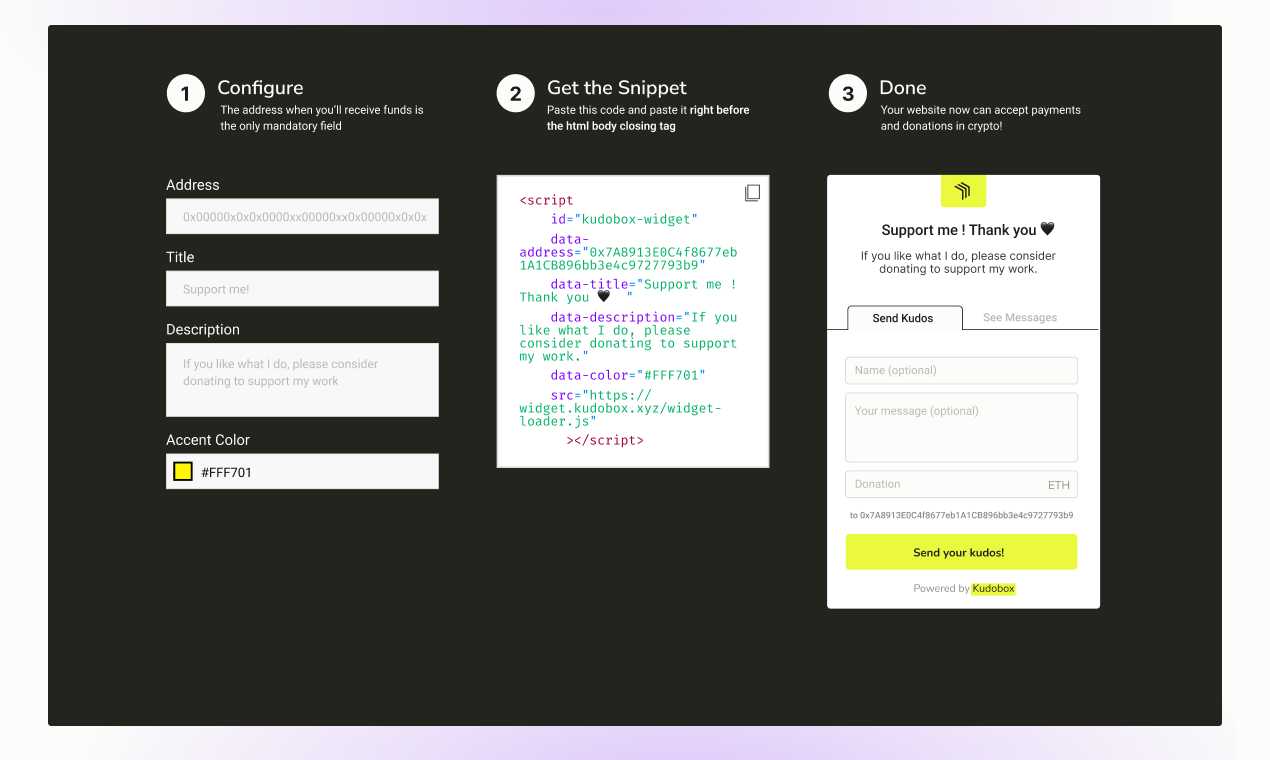Select the opening <script tag text
The height and width of the screenshot is (760, 1270).
547,200
